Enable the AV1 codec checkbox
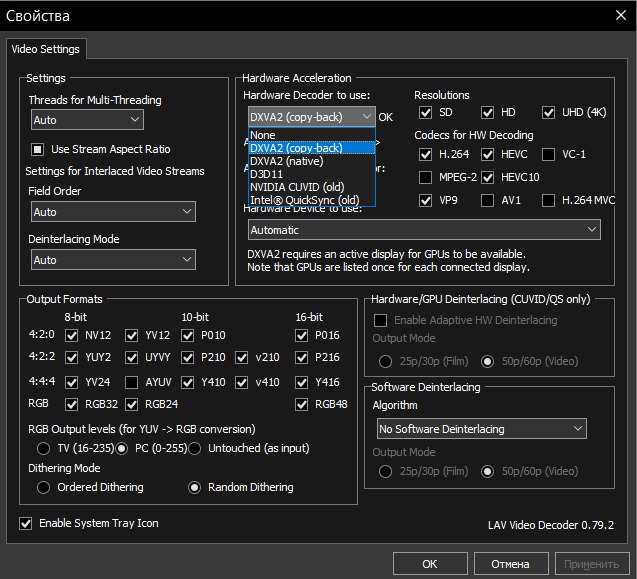The width and height of the screenshot is (637, 579). (x=487, y=200)
